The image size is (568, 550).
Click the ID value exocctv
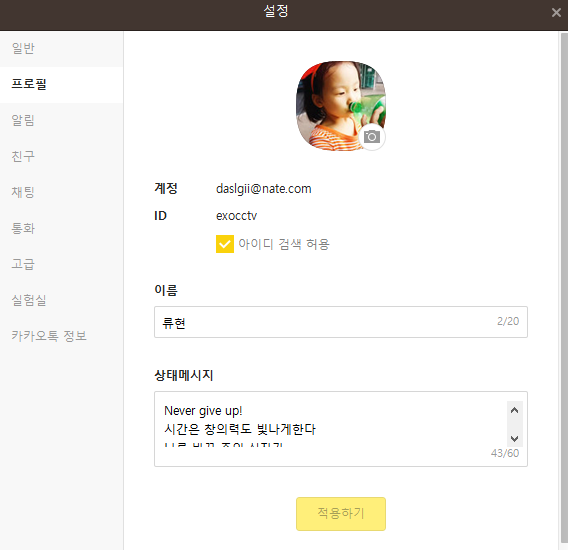[x=237, y=216]
